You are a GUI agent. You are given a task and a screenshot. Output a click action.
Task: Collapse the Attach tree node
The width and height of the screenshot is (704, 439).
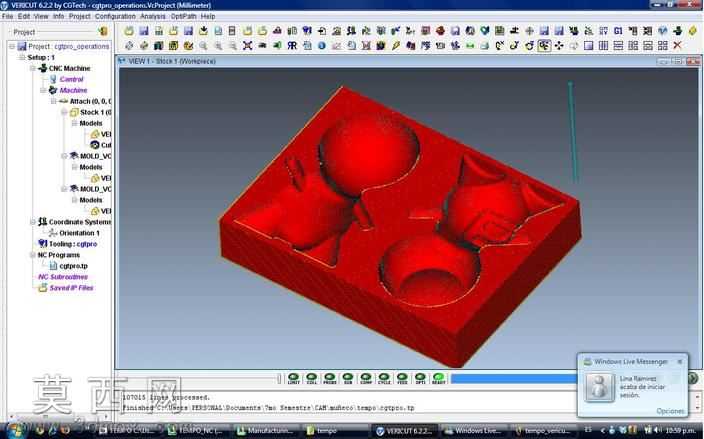tap(54, 101)
